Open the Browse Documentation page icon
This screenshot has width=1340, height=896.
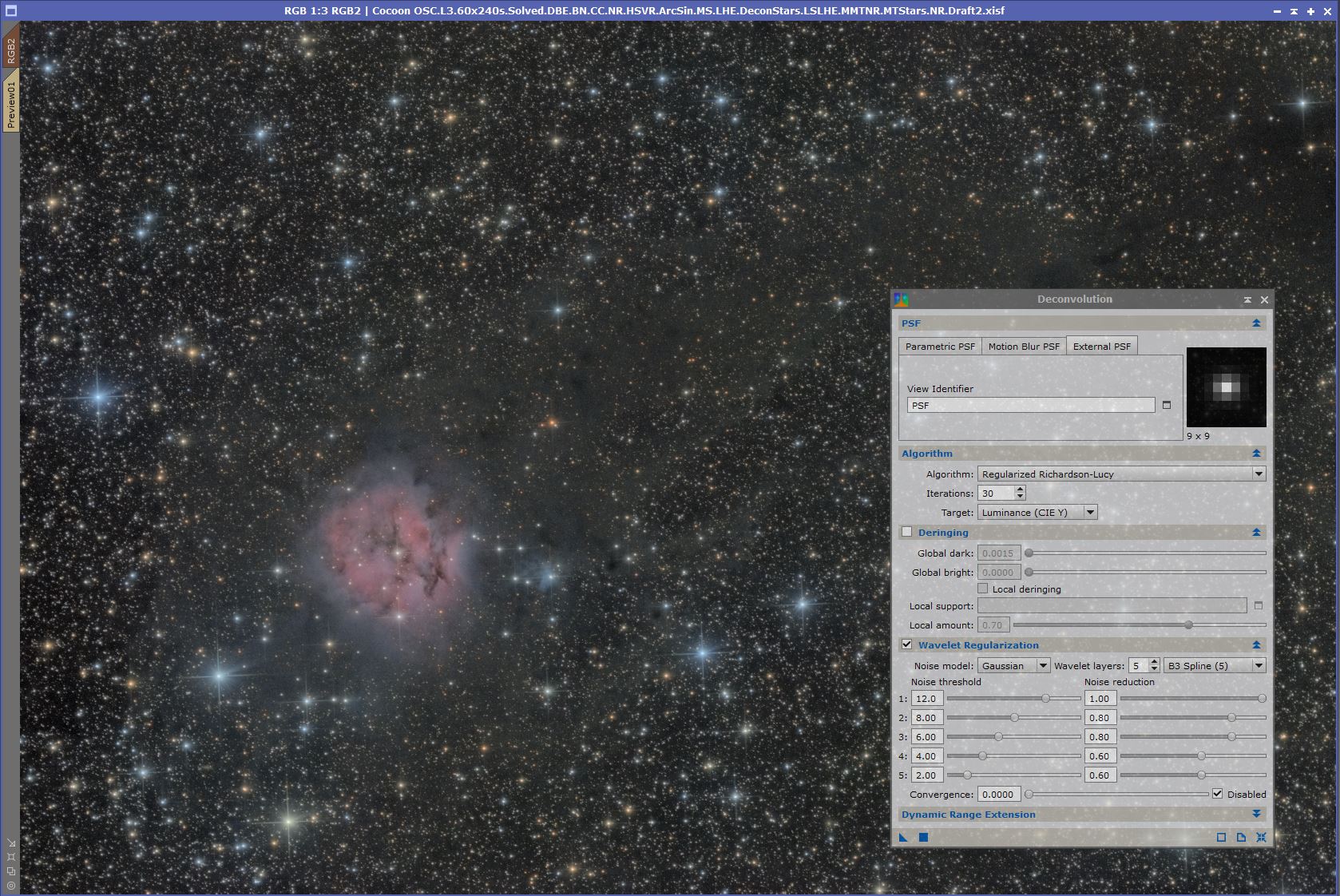coord(1241,837)
